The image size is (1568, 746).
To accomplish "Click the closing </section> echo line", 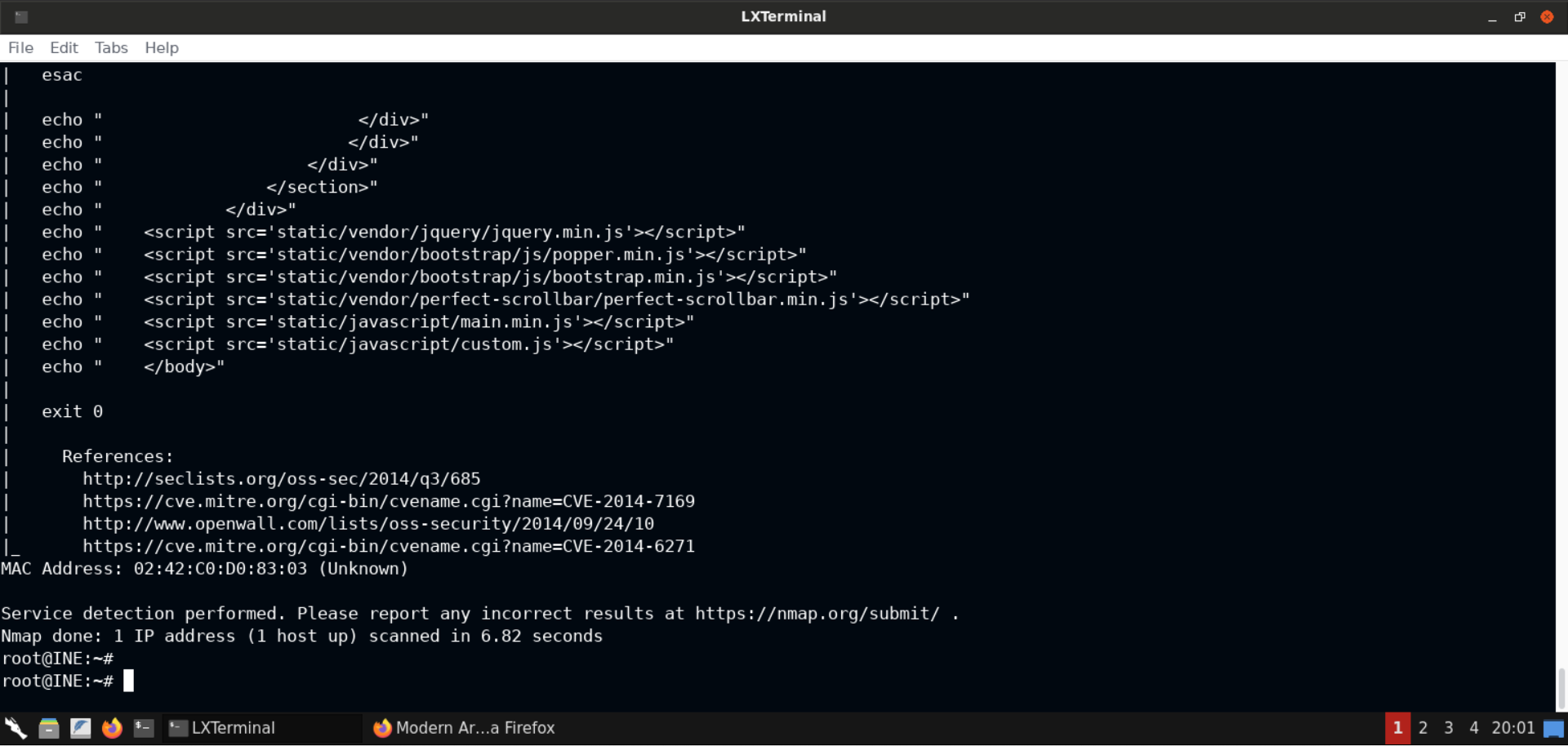I will coord(210,187).
